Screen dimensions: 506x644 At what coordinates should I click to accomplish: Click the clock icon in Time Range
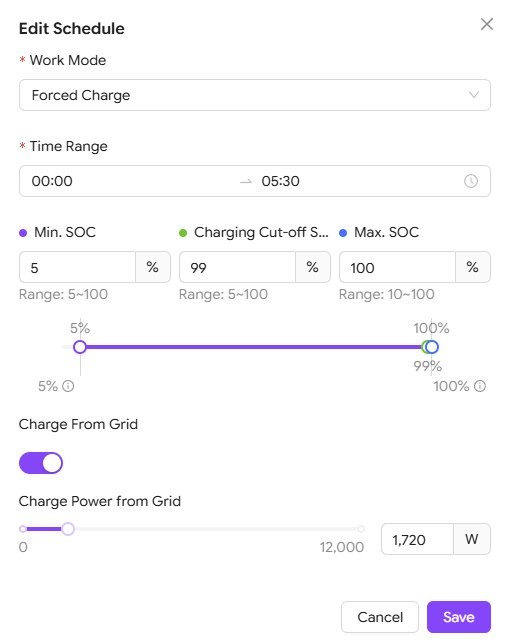tap(471, 181)
